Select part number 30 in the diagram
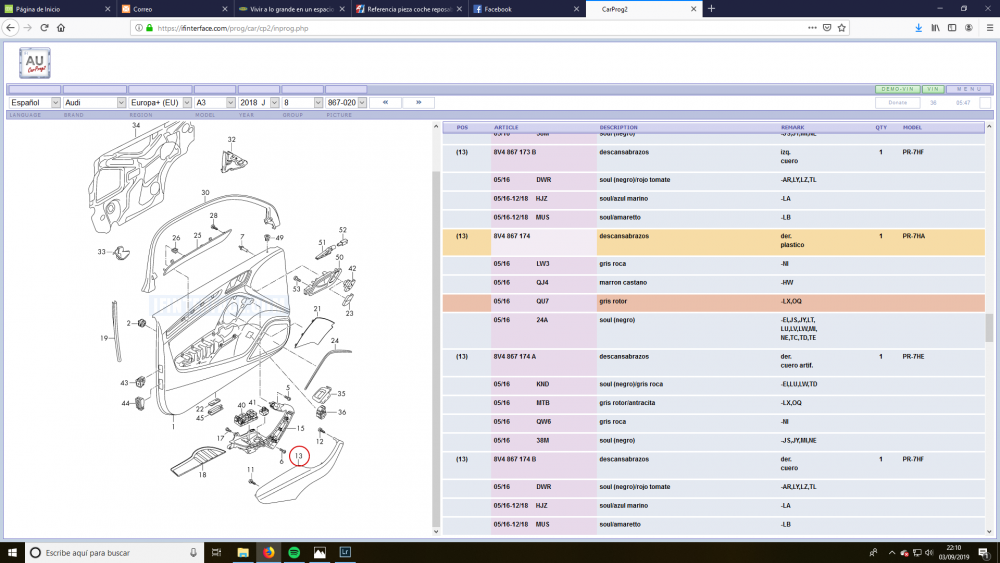The image size is (1000, 563). pos(205,192)
